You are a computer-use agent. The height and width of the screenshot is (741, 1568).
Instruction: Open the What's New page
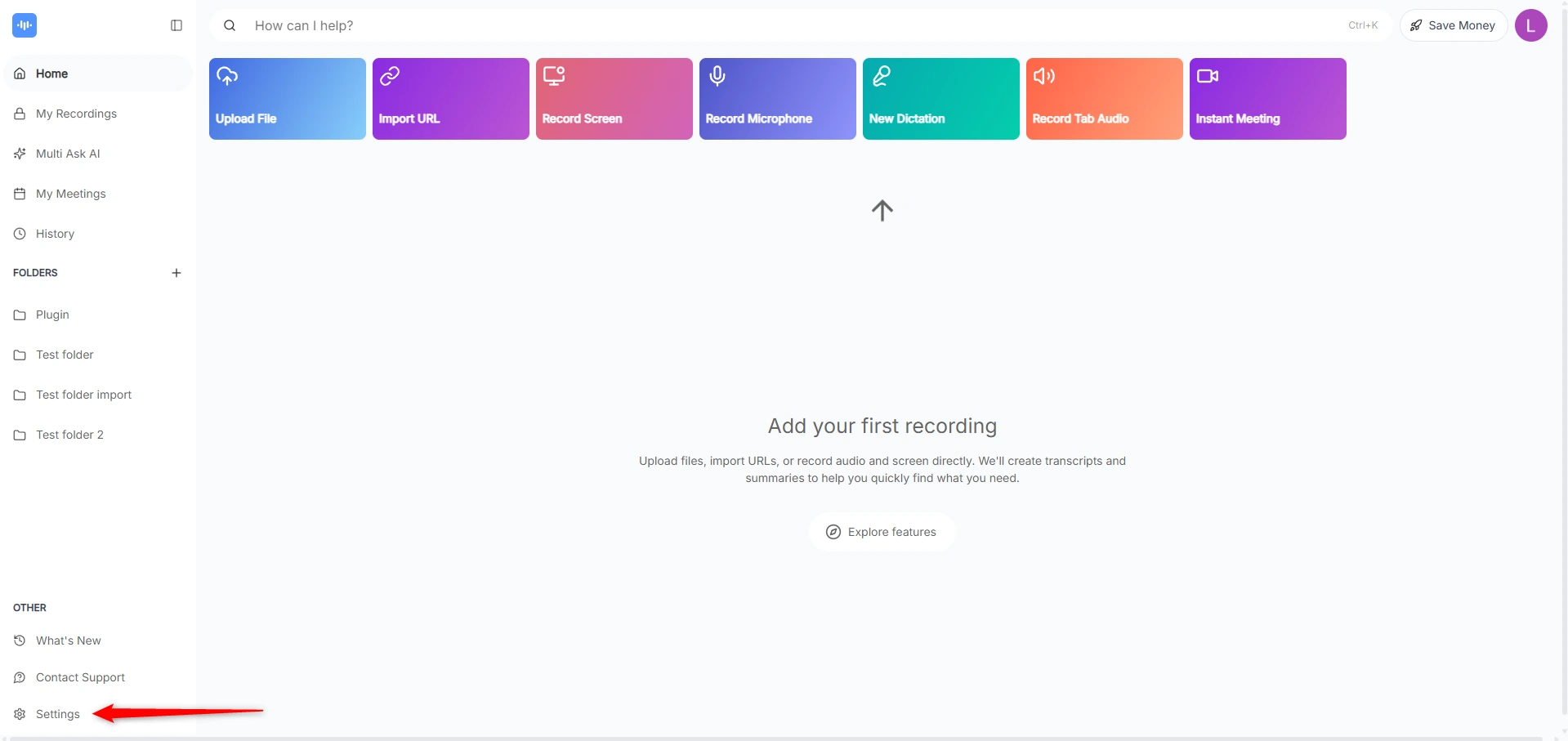pyautogui.click(x=69, y=640)
